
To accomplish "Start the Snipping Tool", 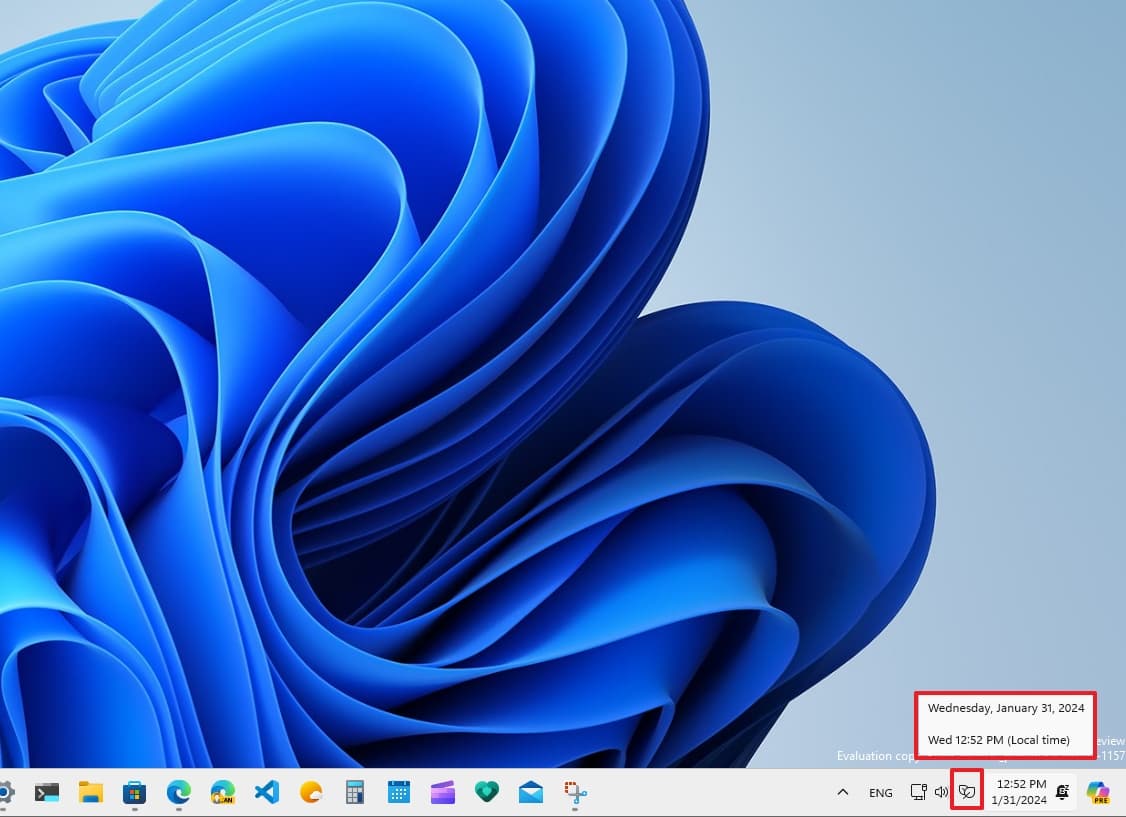I will [x=574, y=792].
